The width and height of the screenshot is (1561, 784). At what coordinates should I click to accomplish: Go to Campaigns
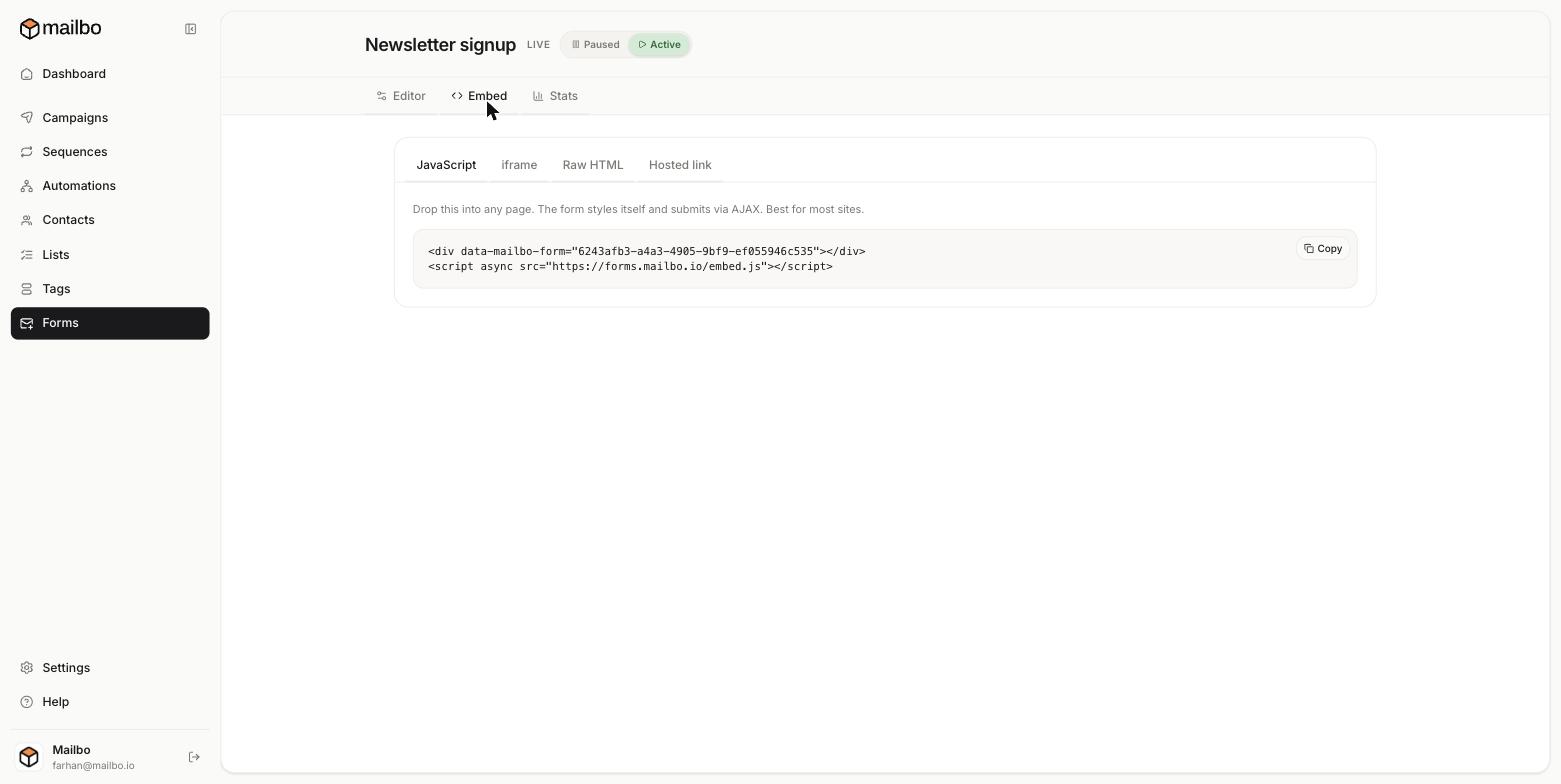point(110,118)
